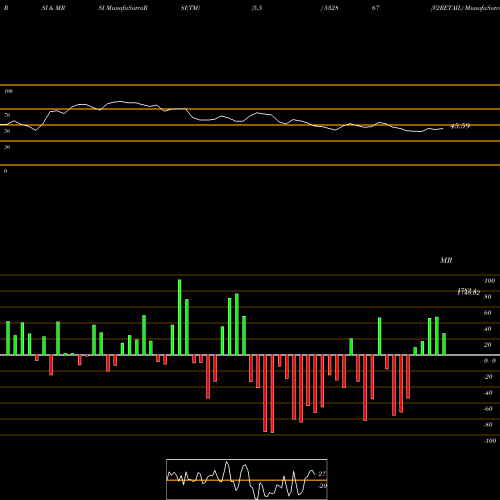Viewport: 500px width, 500px height.
Task: Click the tallest green MR histogram bar
Action: 180,317
